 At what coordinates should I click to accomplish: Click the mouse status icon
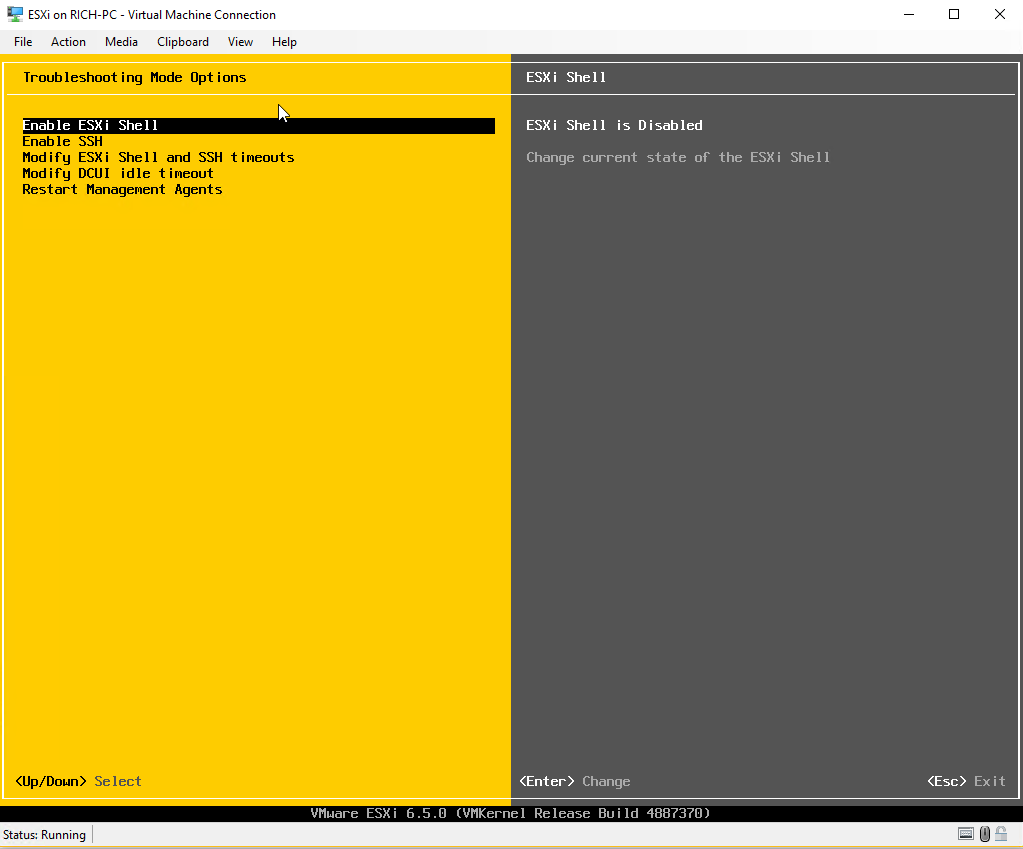point(985,834)
